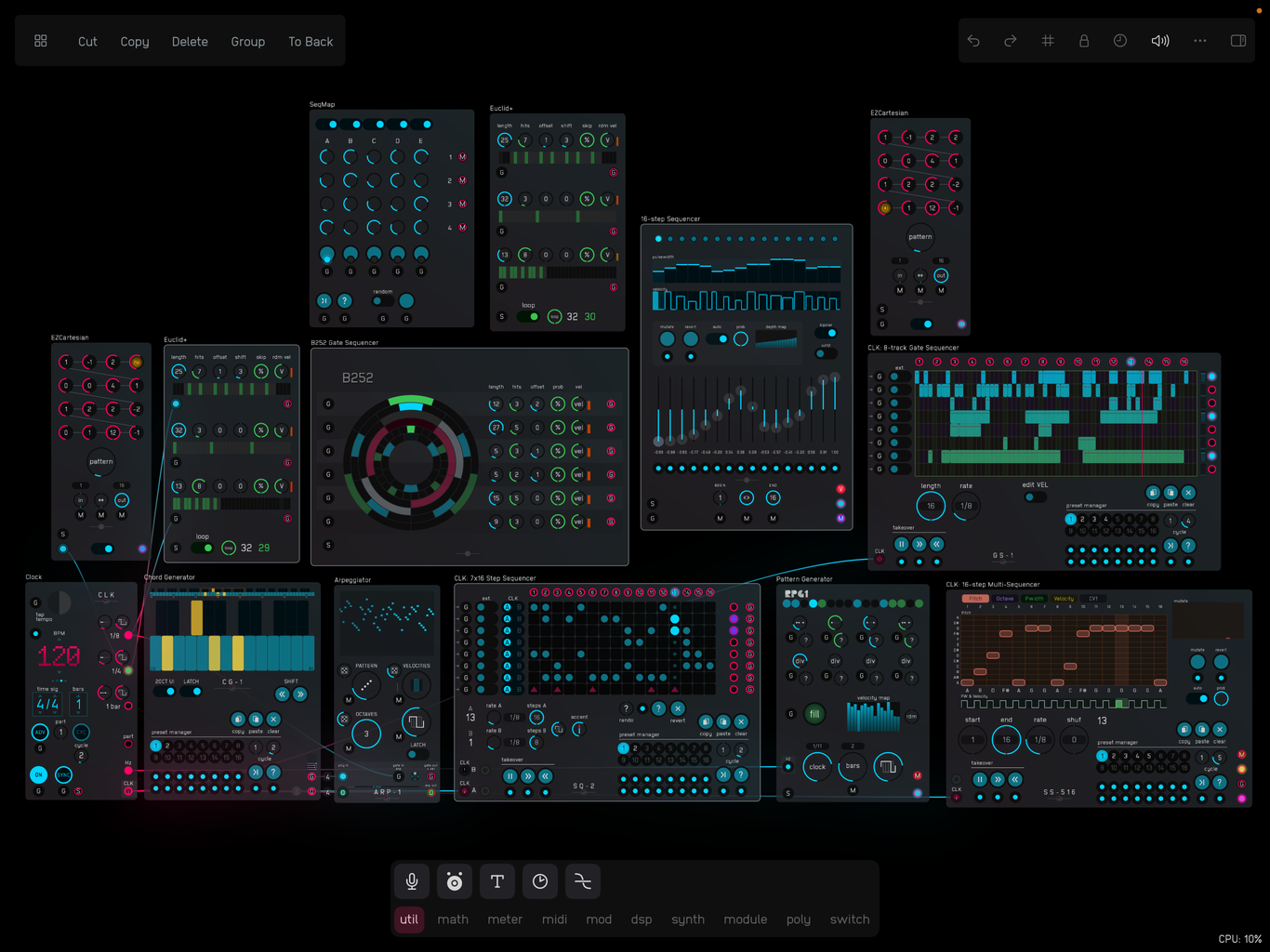This screenshot has width=1270, height=952.
Task: Switch to the midi module category
Action: click(x=554, y=919)
